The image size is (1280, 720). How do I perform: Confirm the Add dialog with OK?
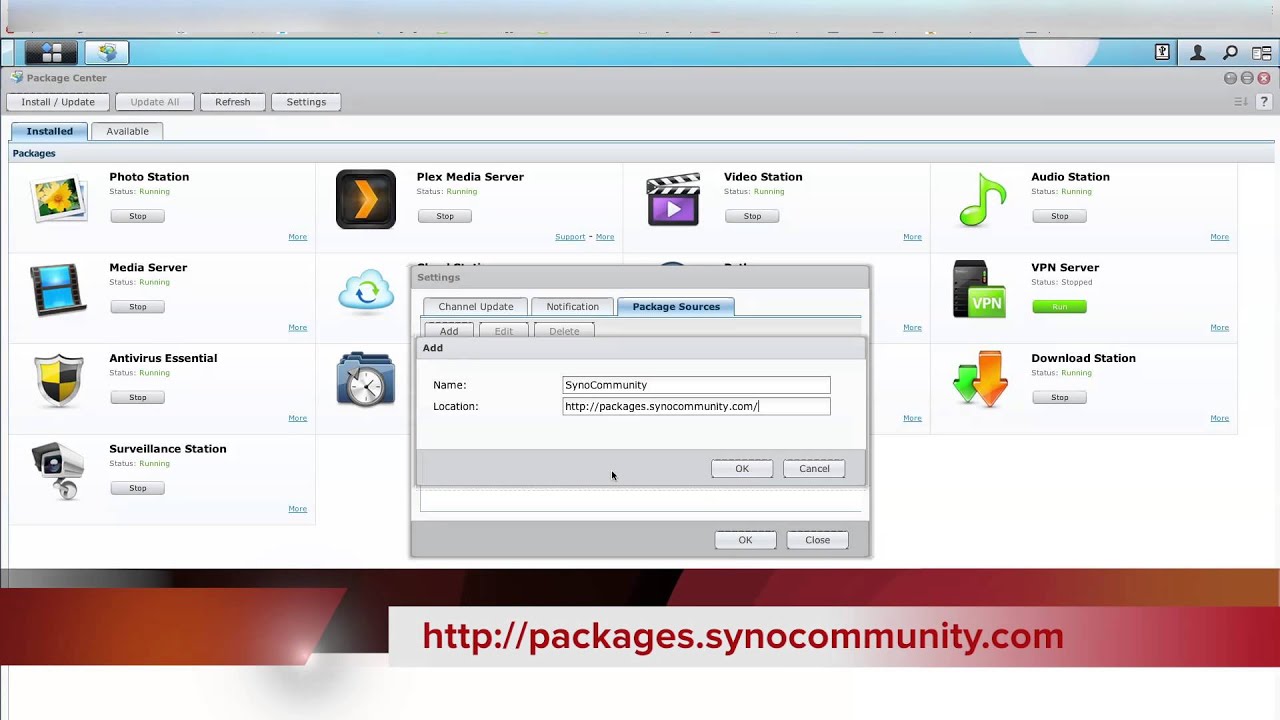click(742, 469)
